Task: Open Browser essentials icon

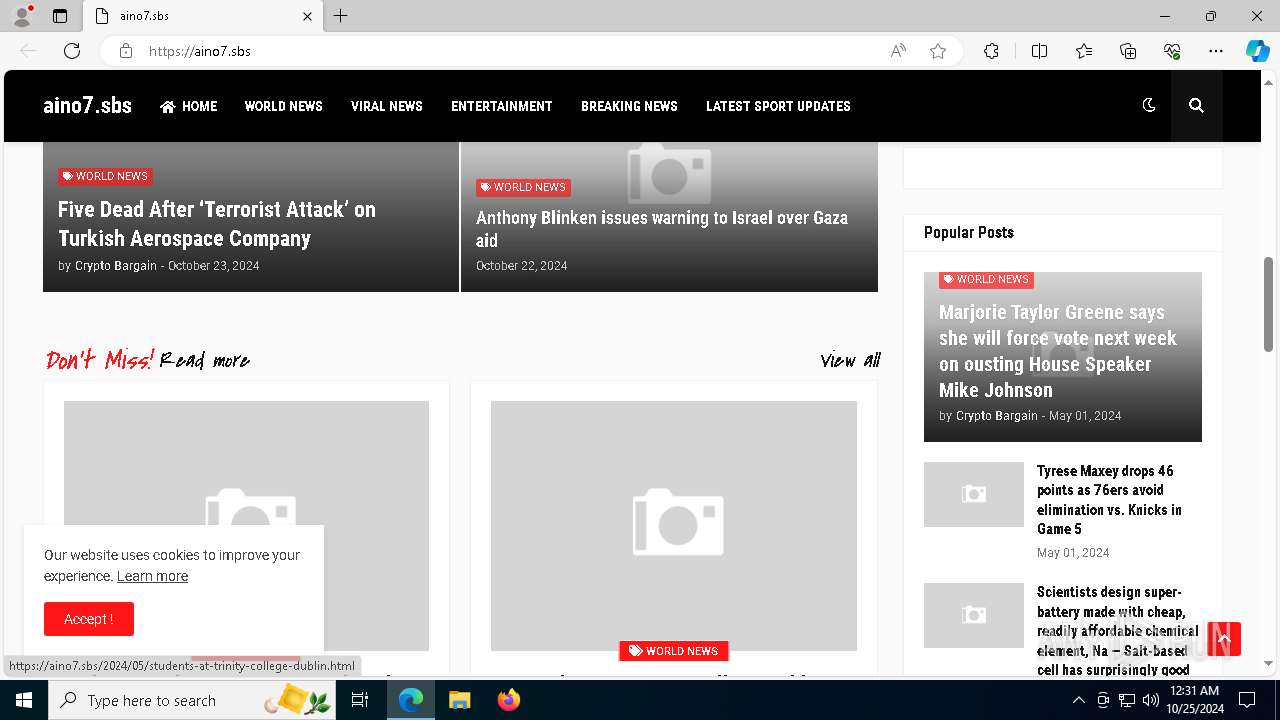Action: 1172,51
